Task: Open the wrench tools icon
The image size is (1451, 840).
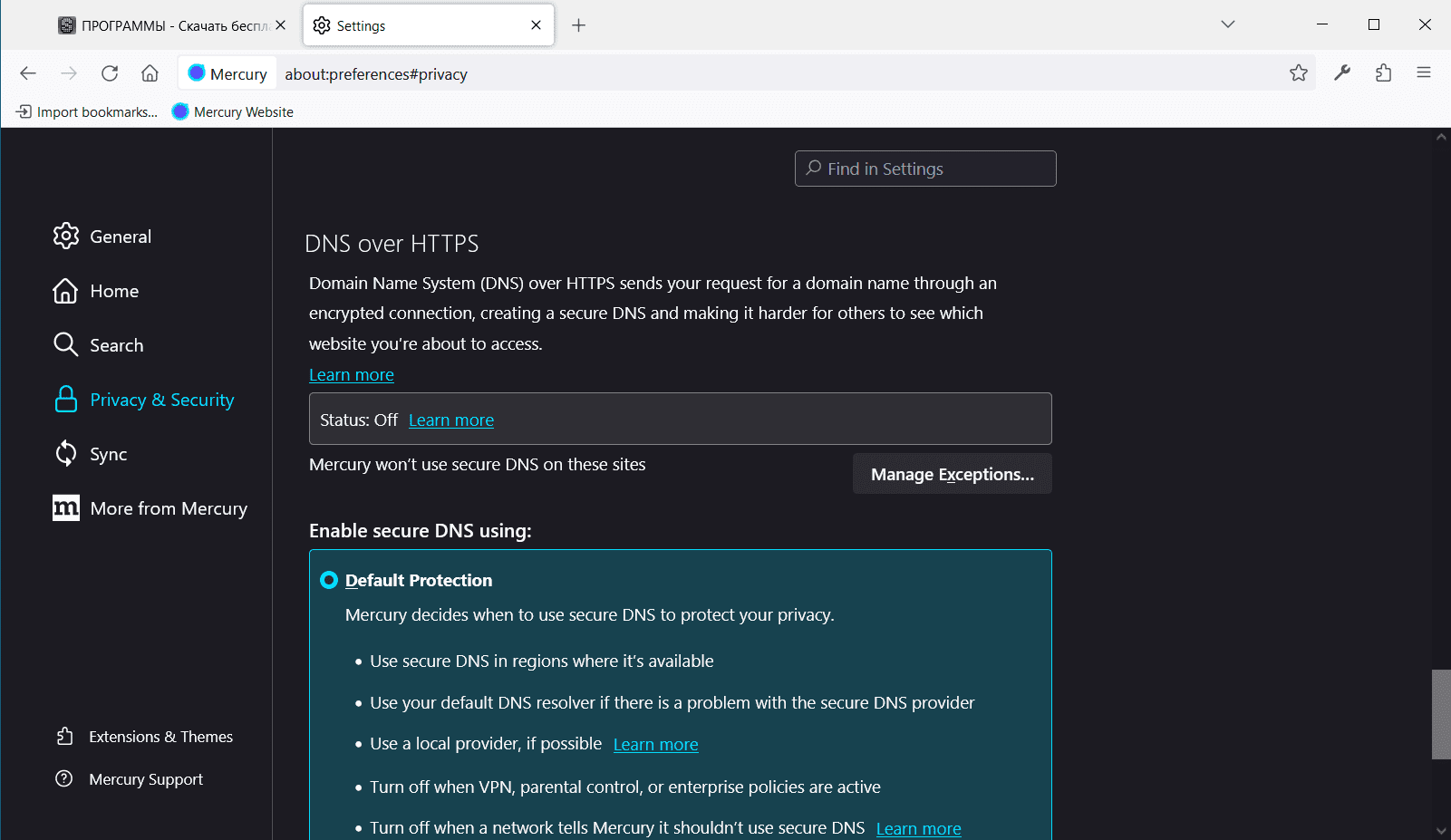Action: [1342, 73]
